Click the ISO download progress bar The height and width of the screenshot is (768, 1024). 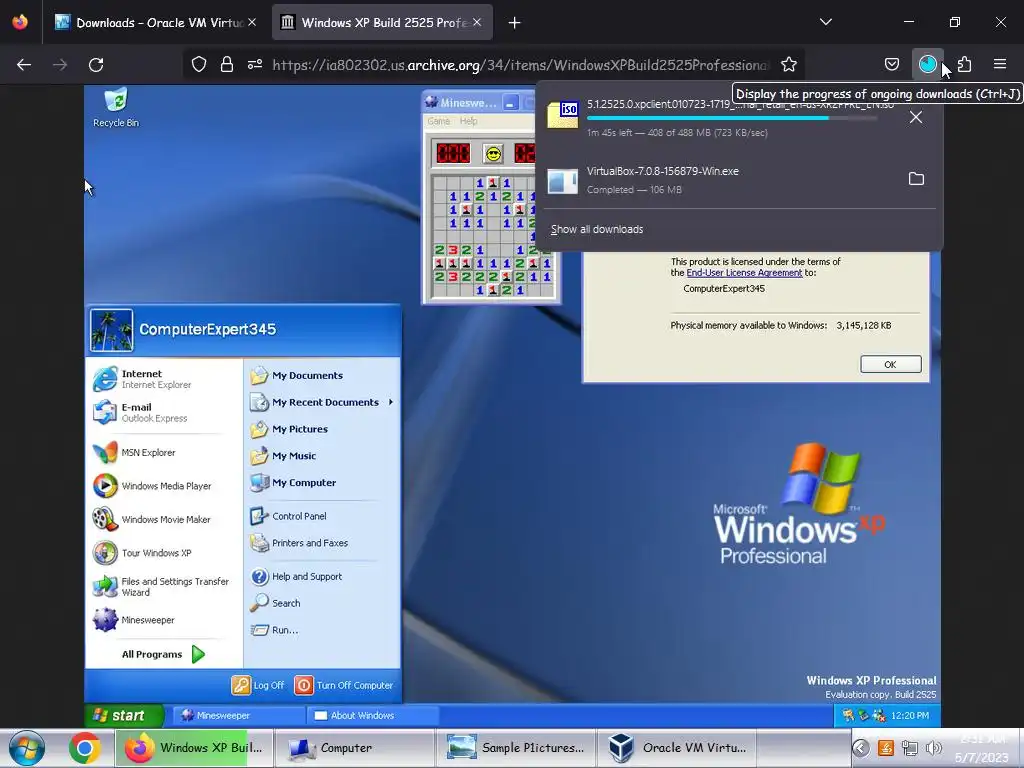(731, 118)
